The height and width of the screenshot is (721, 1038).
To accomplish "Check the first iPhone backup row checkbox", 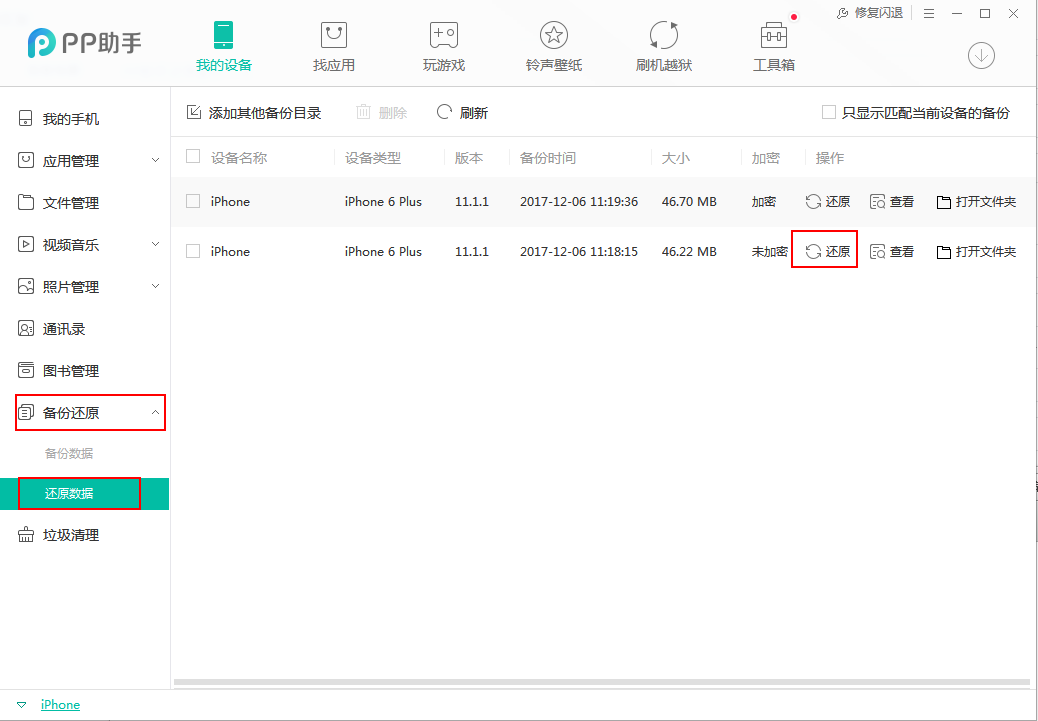I will (191, 201).
